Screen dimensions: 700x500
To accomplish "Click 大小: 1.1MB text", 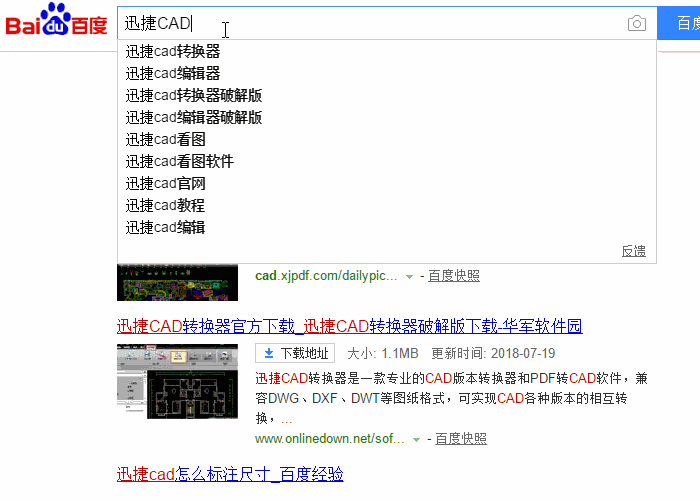I will click(x=383, y=354).
